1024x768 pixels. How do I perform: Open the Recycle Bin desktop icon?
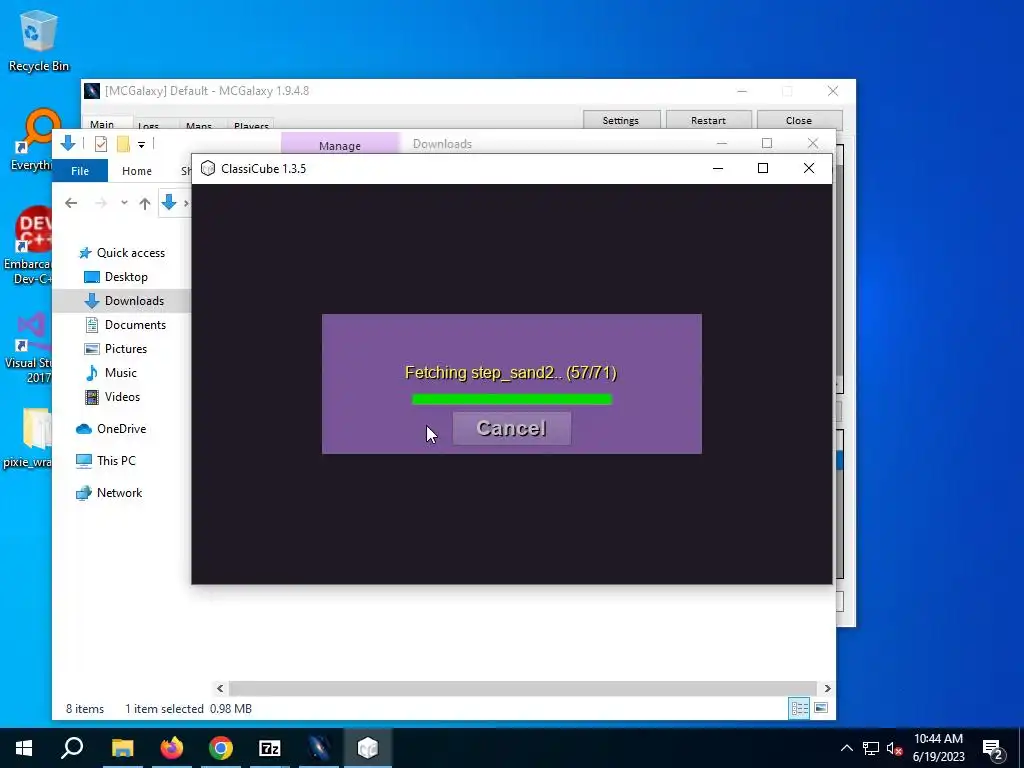[39, 40]
